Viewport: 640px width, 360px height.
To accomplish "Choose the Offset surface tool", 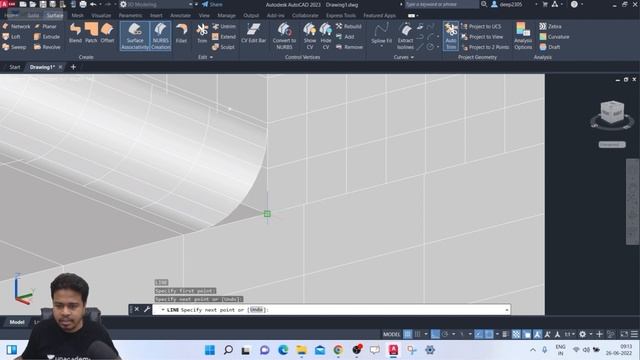I will 107,33.
